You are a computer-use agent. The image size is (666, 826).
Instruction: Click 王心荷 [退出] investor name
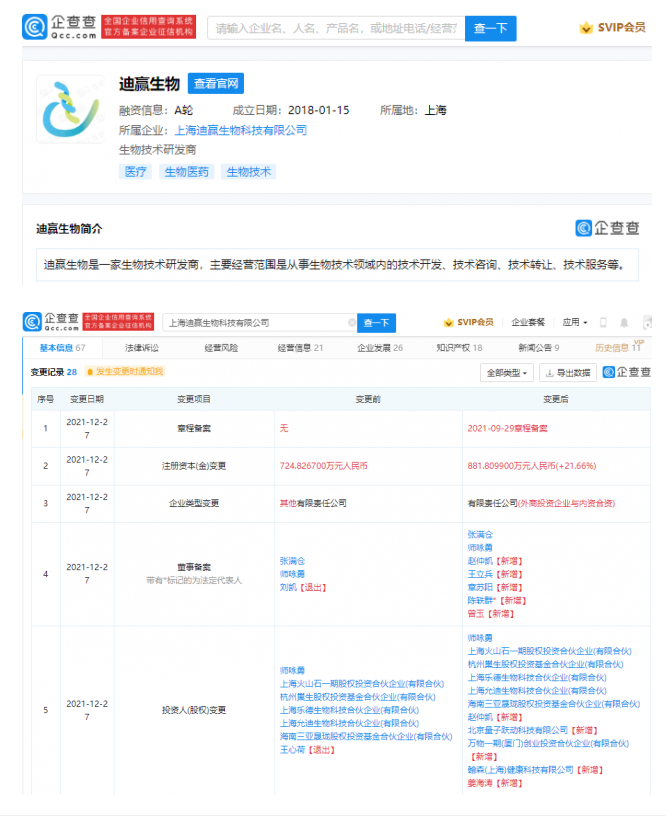pyautogui.click(x=307, y=750)
